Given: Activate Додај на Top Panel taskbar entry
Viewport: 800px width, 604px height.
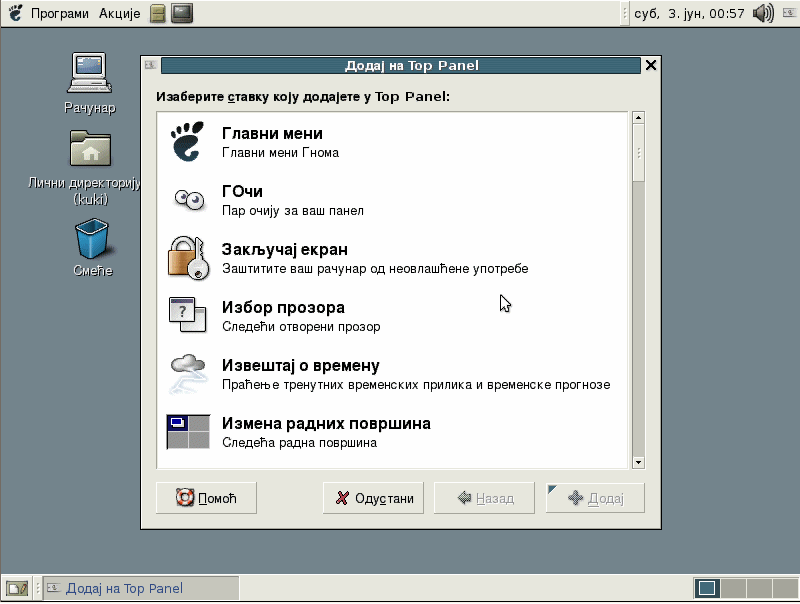Looking at the screenshot, I should coord(141,589).
